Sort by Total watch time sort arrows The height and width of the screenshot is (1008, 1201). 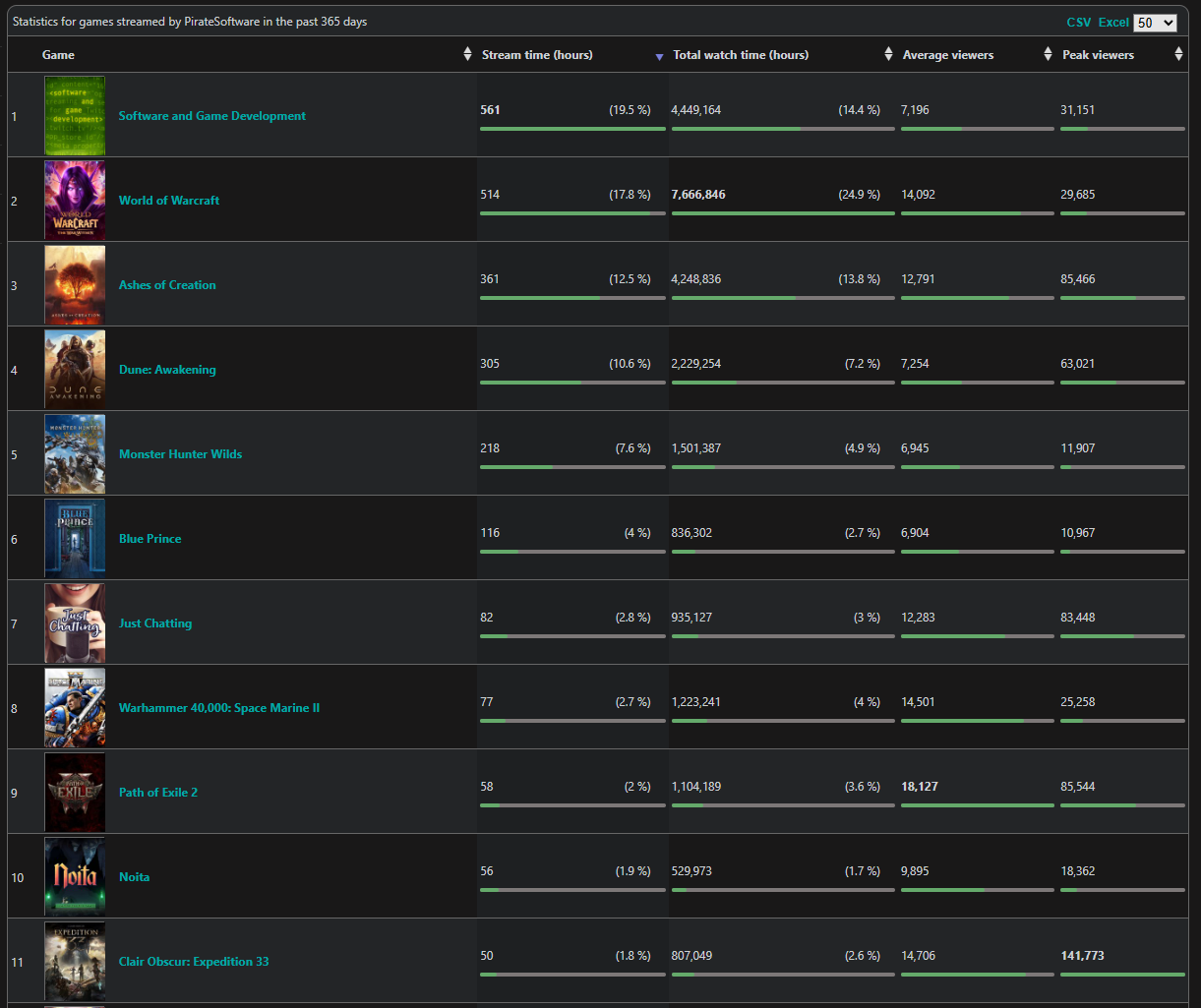click(x=889, y=55)
